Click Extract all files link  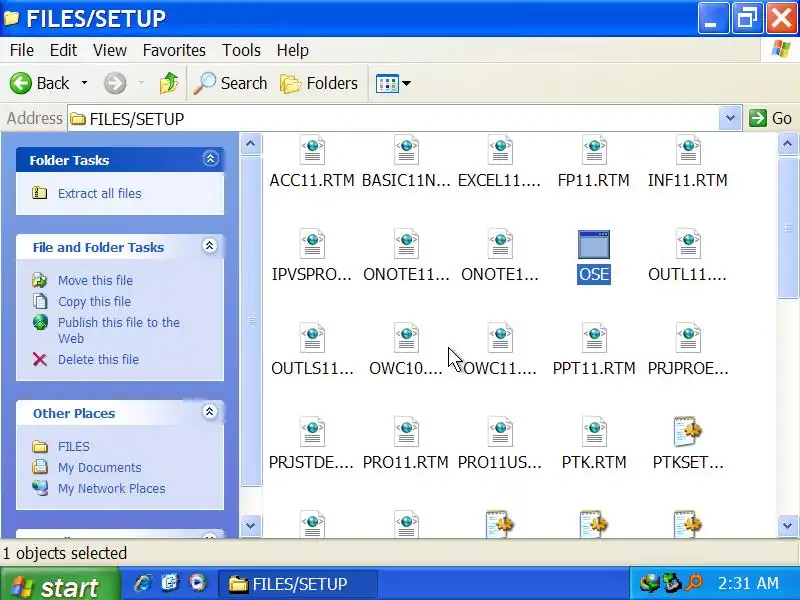[99, 193]
